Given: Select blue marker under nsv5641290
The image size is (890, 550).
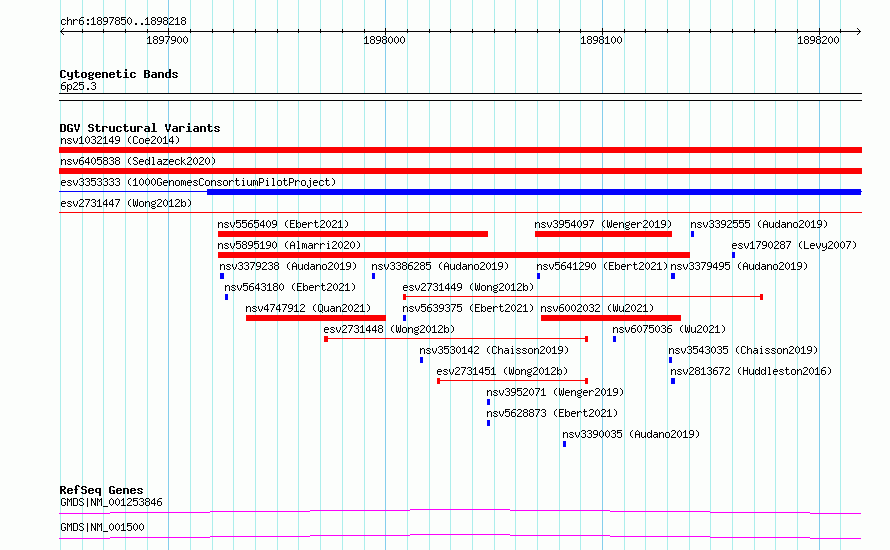Looking at the screenshot, I should [x=538, y=276].
